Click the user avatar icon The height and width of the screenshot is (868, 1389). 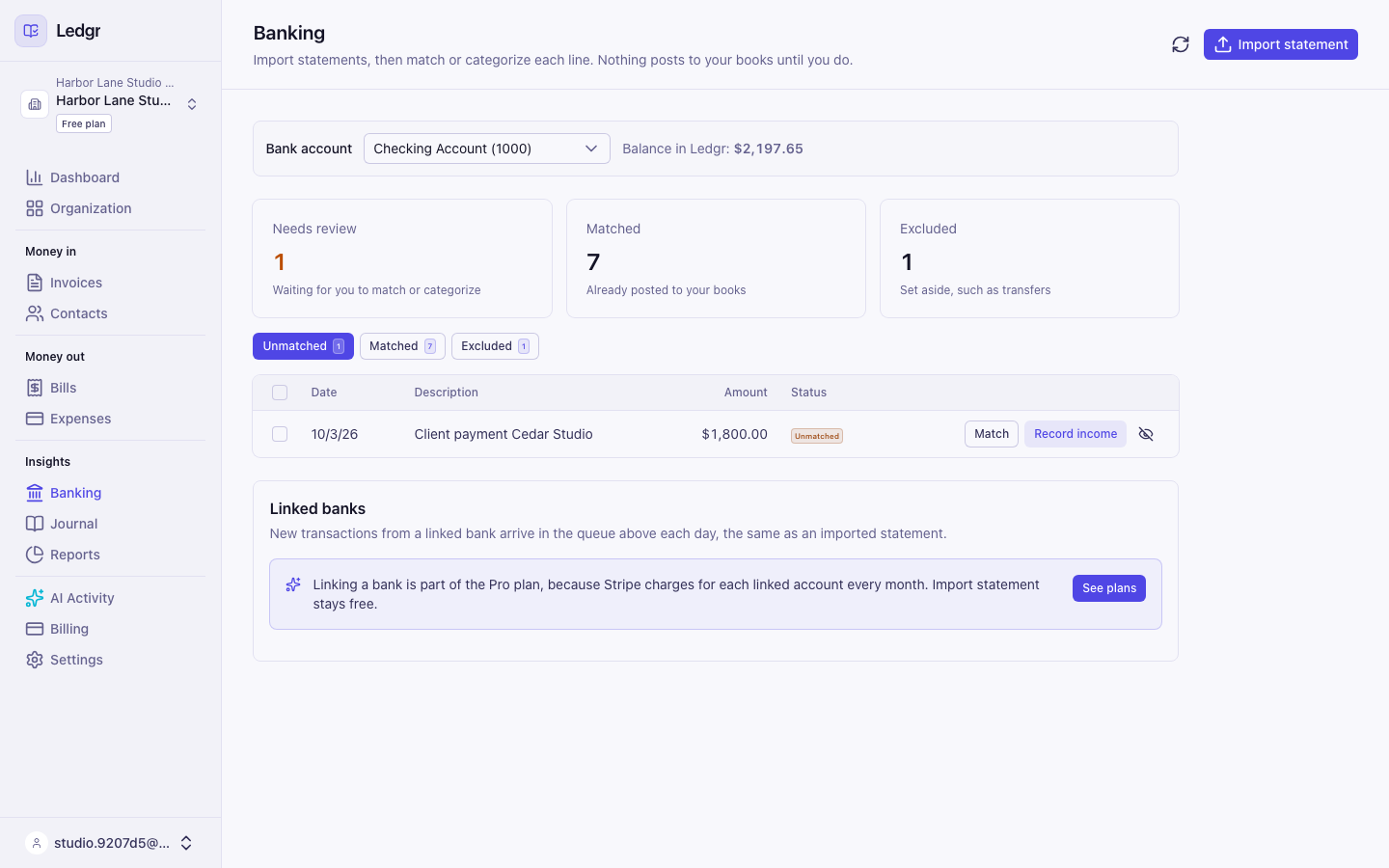point(37,843)
